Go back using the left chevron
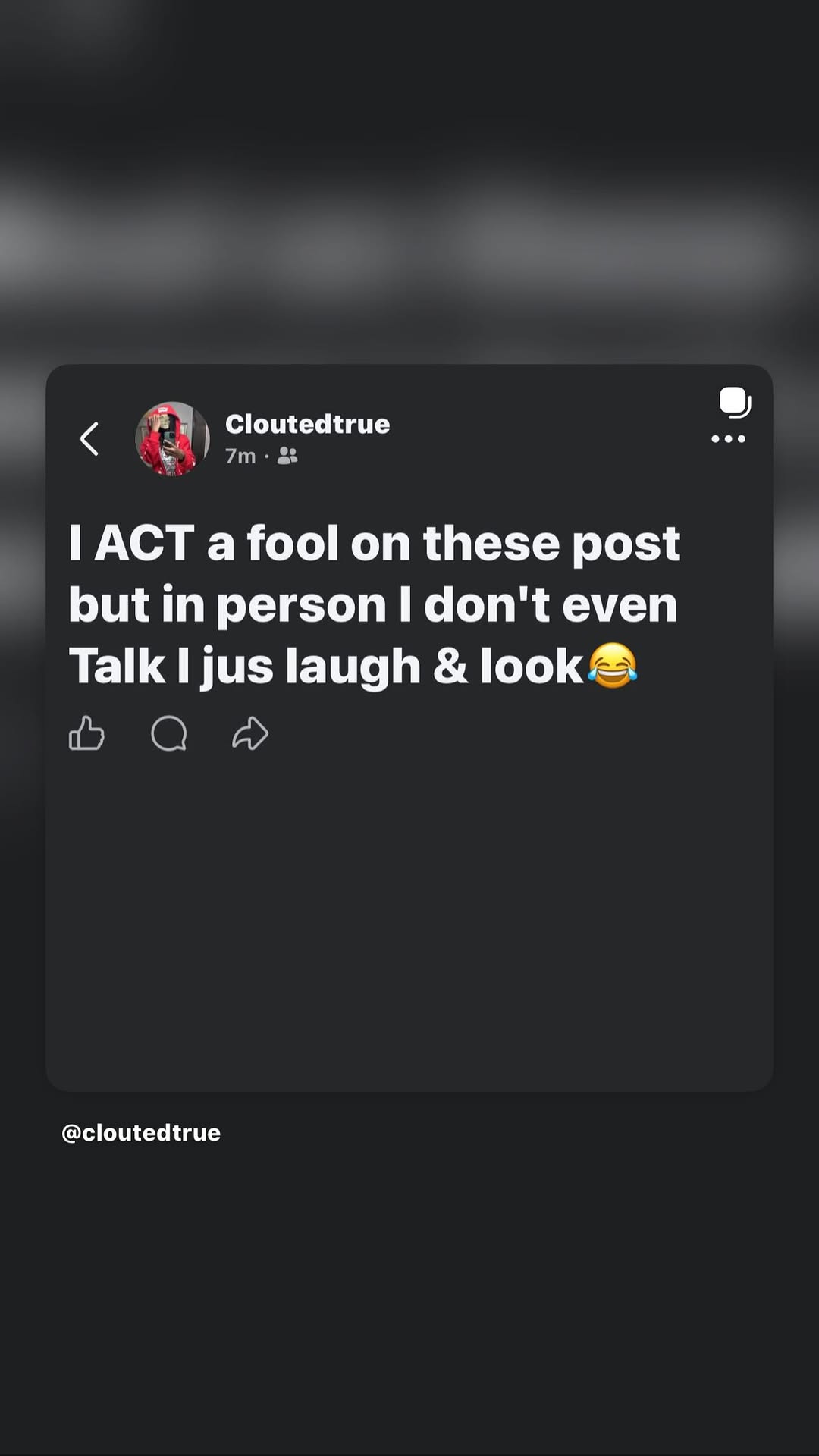The width and height of the screenshot is (819, 1456). [x=89, y=439]
